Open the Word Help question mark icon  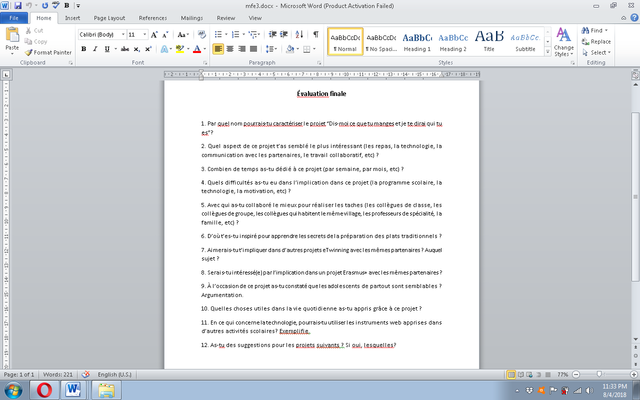[x=634, y=18]
